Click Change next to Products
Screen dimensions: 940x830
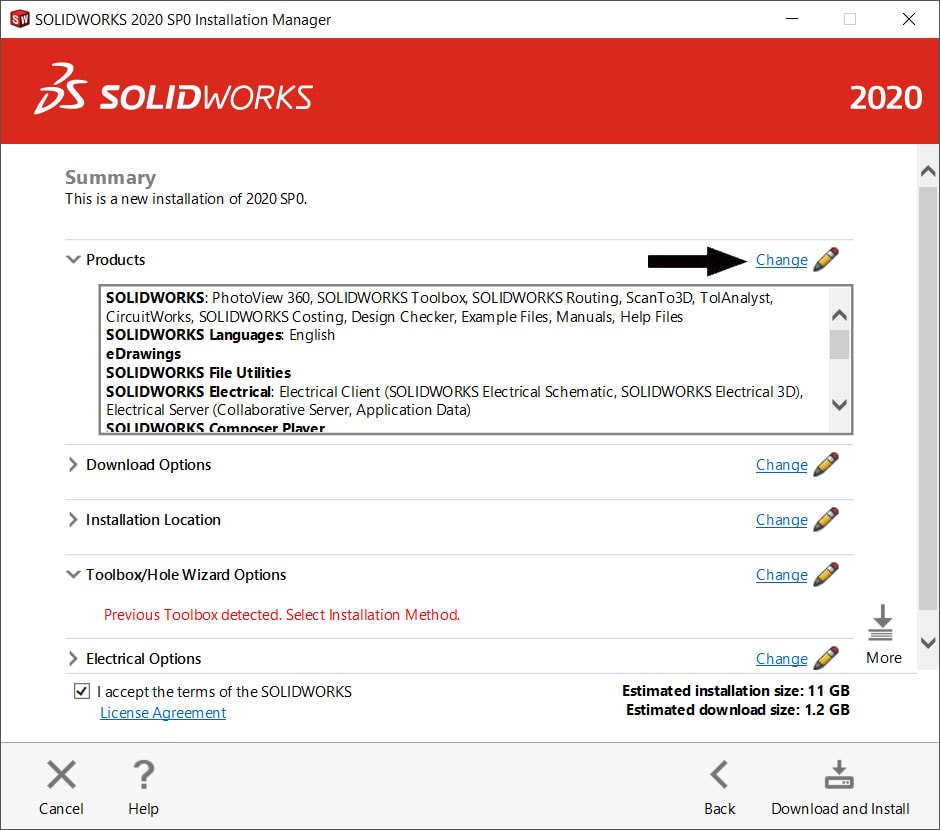click(x=781, y=259)
